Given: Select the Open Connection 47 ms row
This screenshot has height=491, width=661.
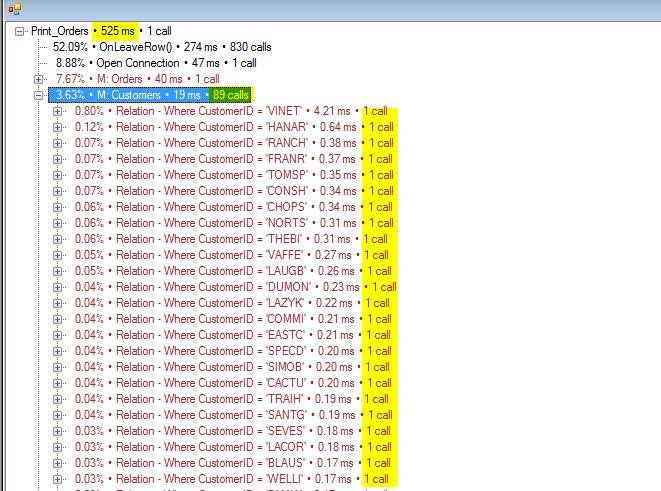Looking at the screenshot, I should [x=156, y=63].
